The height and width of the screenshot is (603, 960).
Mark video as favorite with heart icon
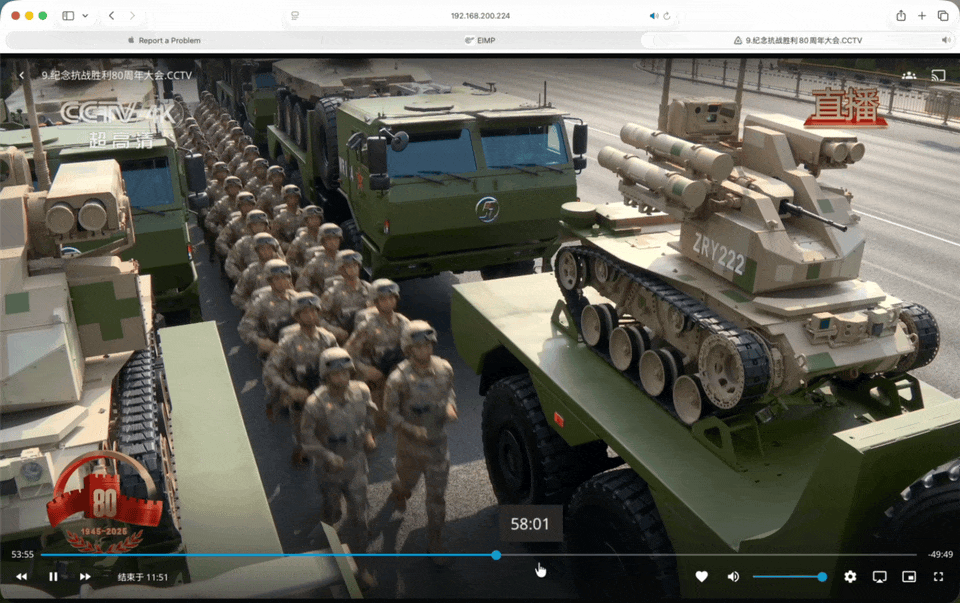[702, 577]
